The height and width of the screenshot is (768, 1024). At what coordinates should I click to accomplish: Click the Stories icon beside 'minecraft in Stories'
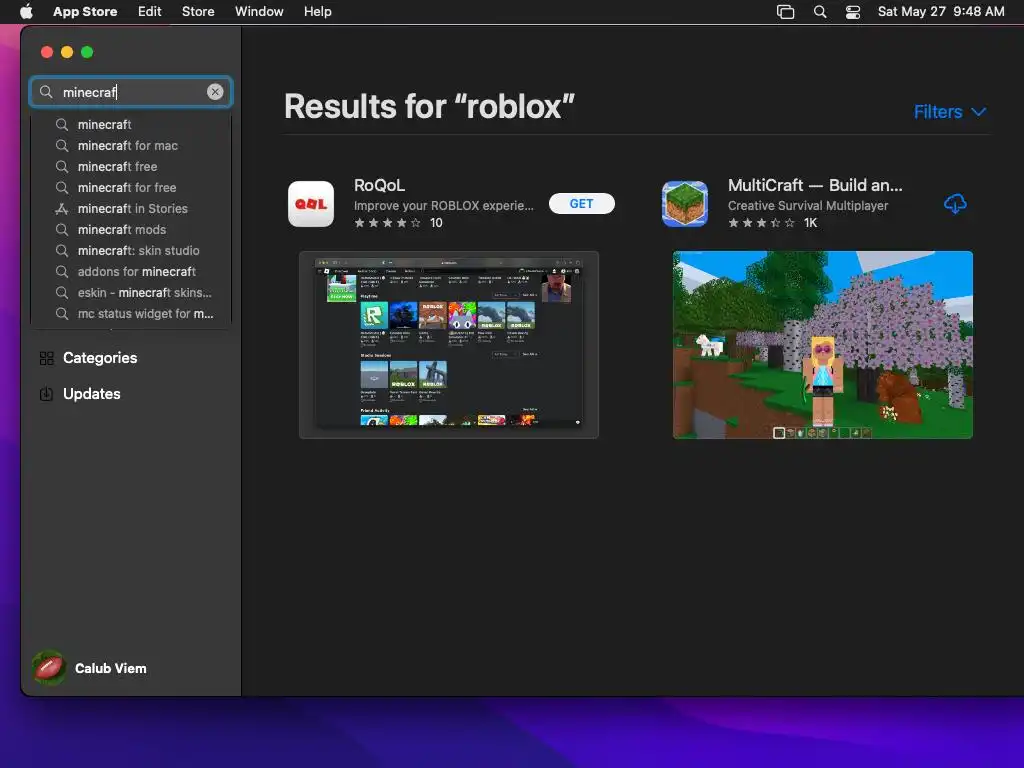click(x=62, y=208)
